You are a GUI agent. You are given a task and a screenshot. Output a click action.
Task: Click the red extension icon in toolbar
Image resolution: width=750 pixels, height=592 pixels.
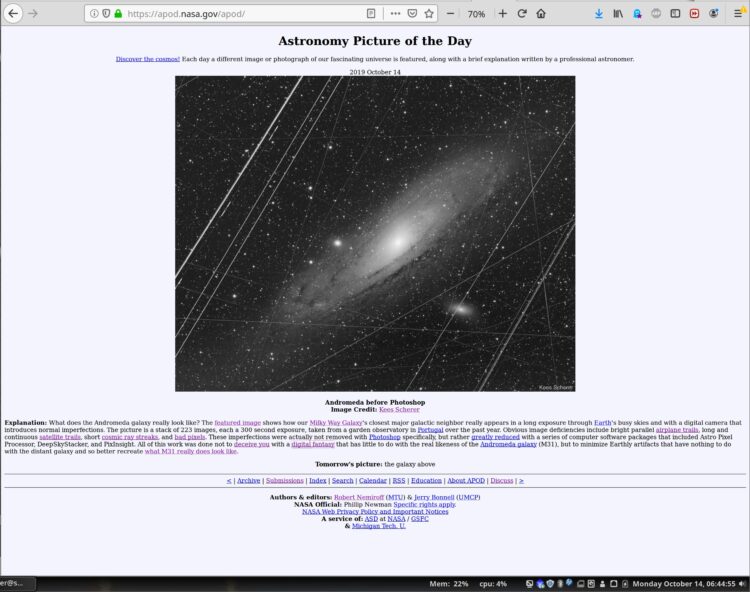click(x=694, y=14)
